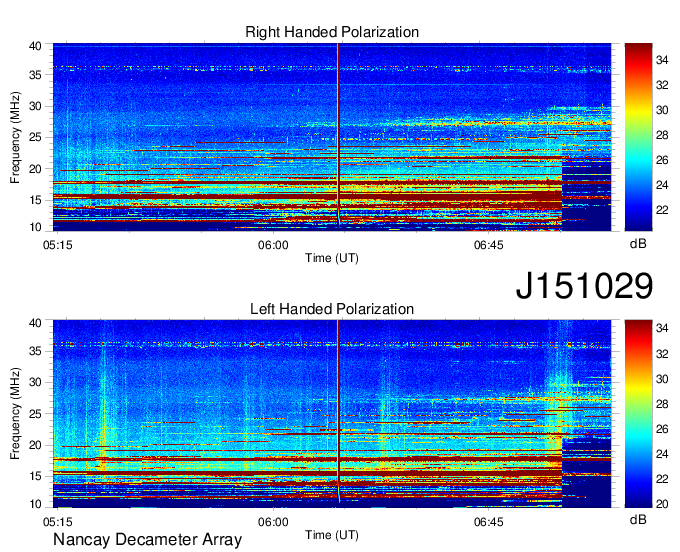Click the 06:45 time tick under the Left Handed plot
Screen dimensions: 680x552
tap(489, 522)
